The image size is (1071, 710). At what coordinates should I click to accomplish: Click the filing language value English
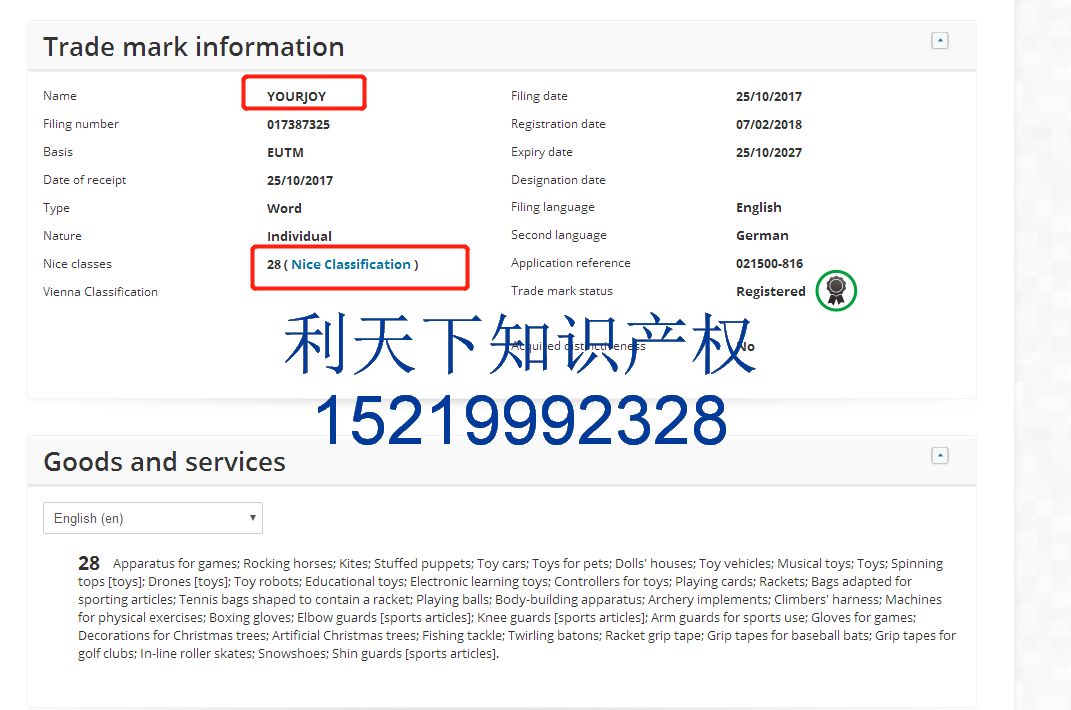pos(759,208)
